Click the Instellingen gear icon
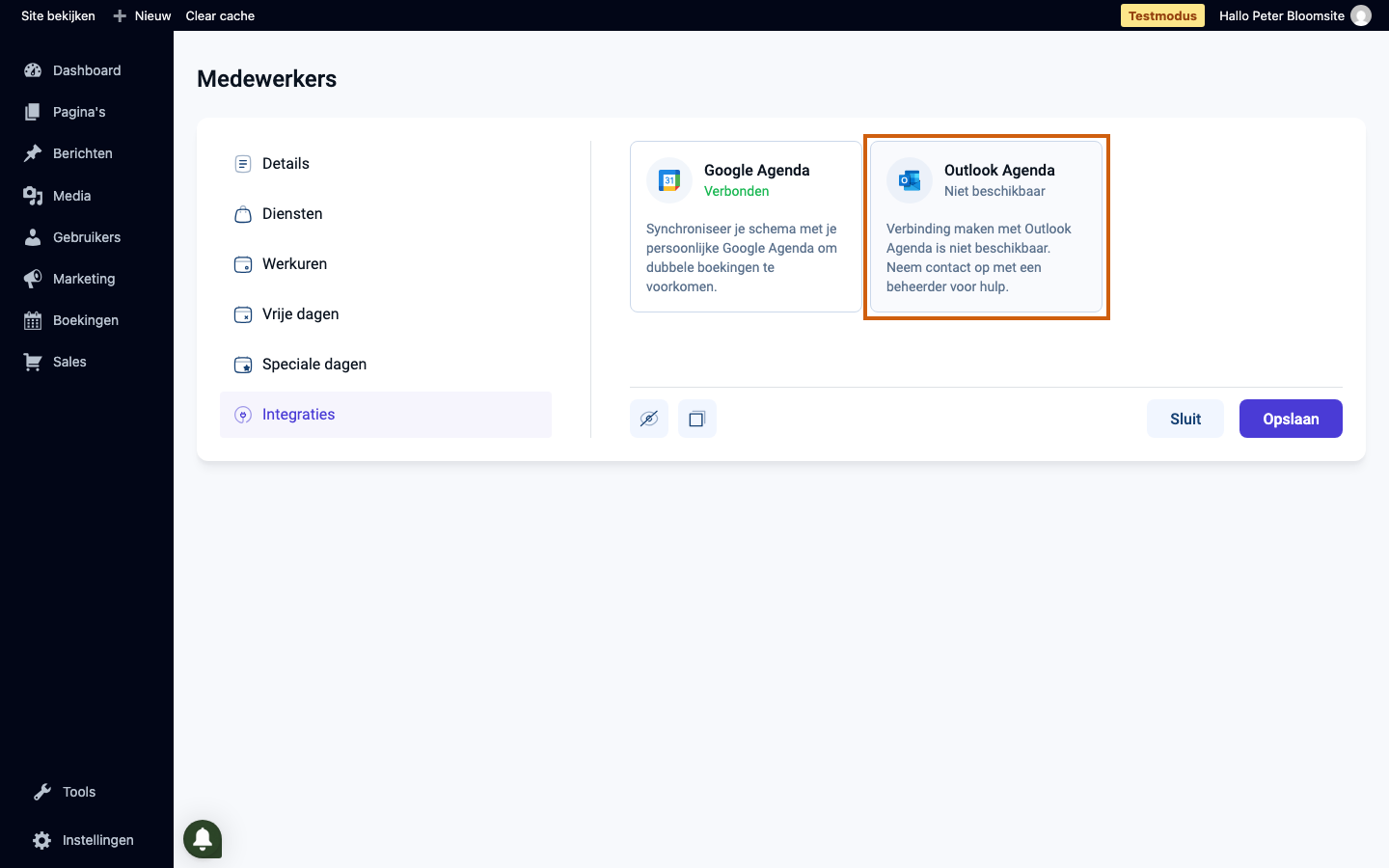 [42, 840]
